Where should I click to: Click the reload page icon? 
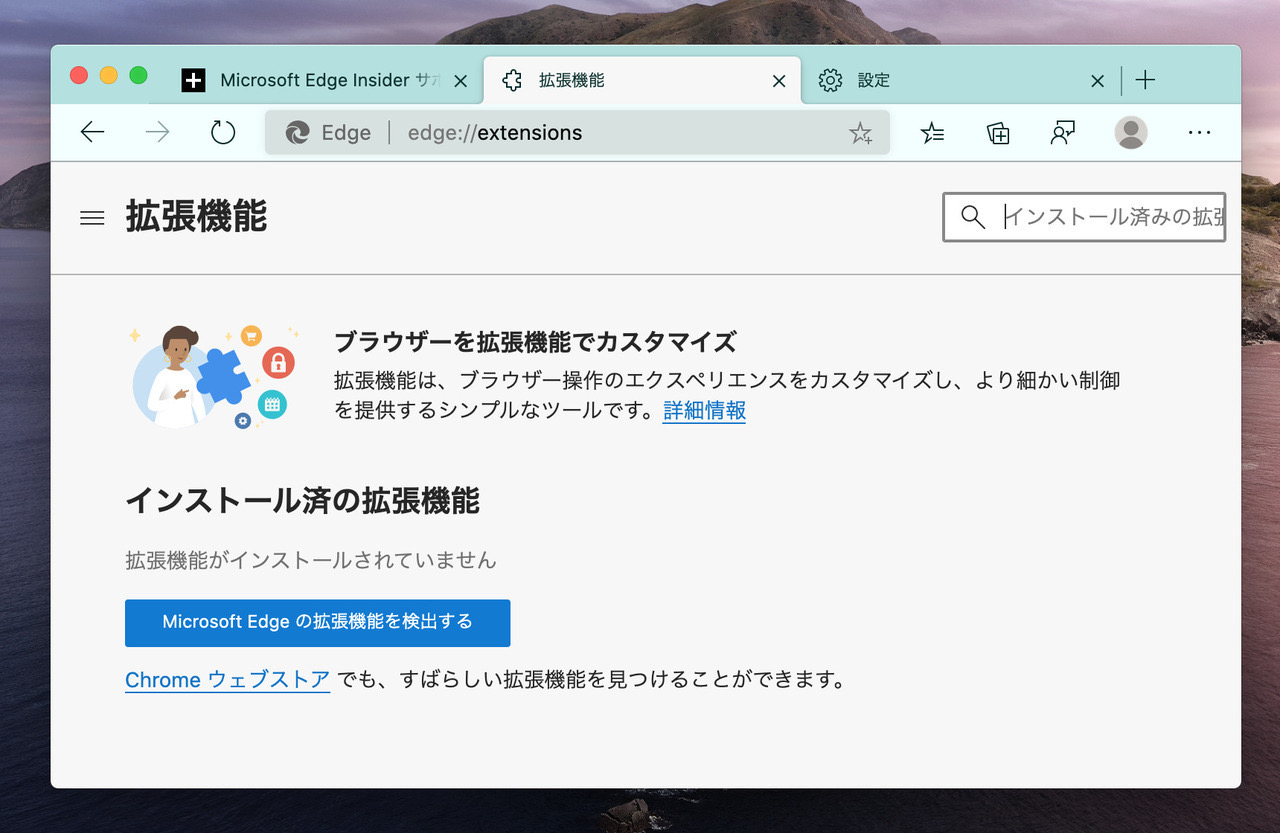pos(222,132)
